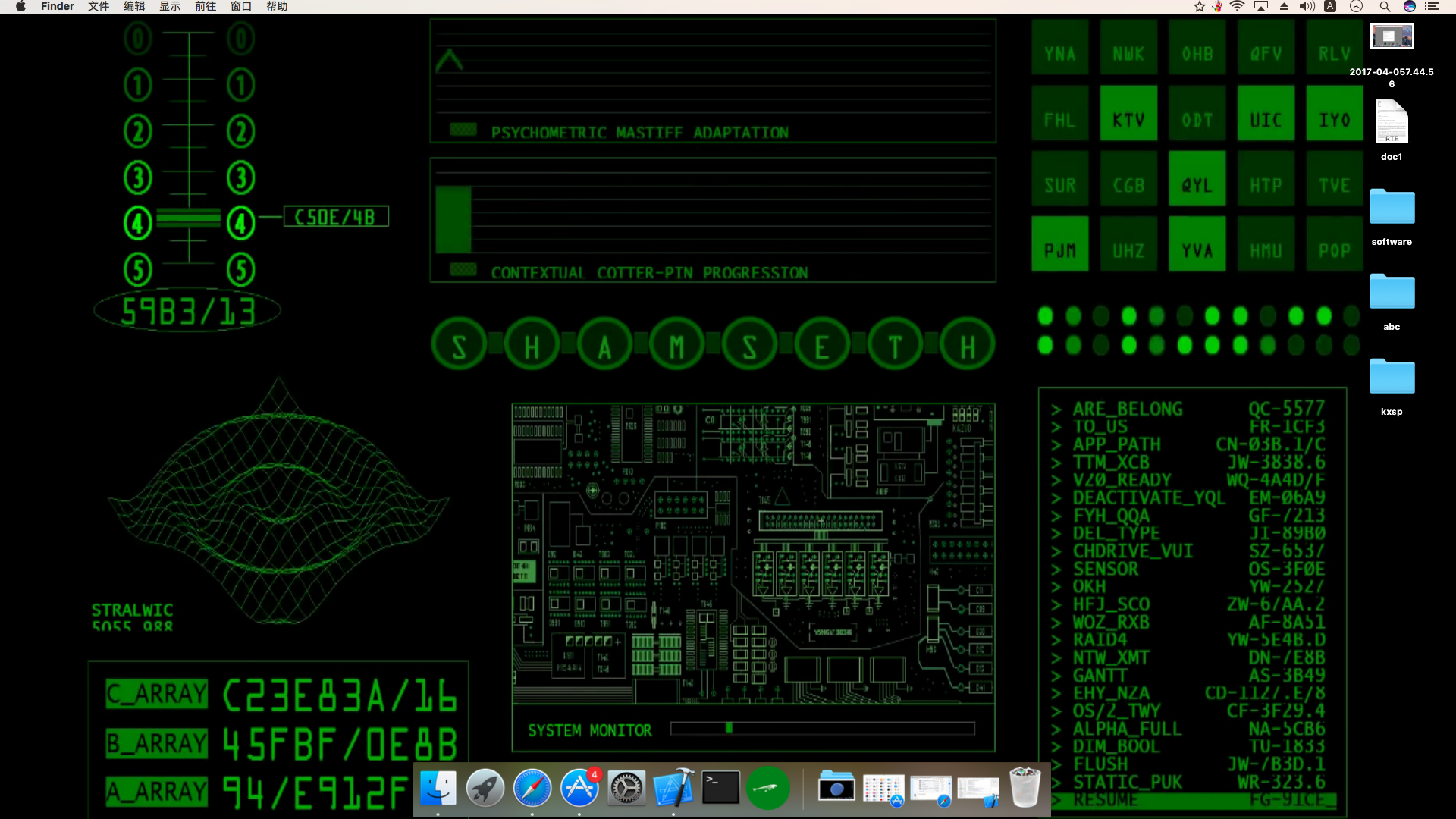Click the Finder face dock icon
Viewport: 1456px width, 819px height.
click(438, 788)
